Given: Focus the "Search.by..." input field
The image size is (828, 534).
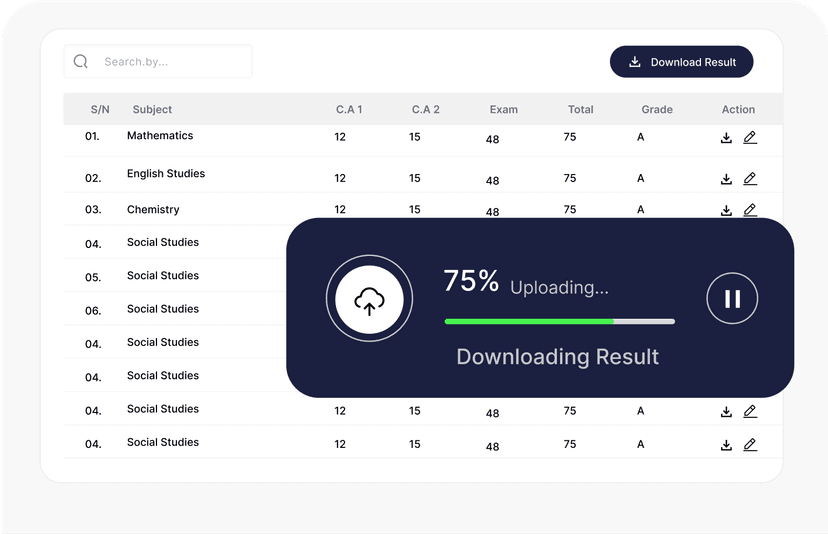Looking at the screenshot, I should pyautogui.click(x=170, y=62).
